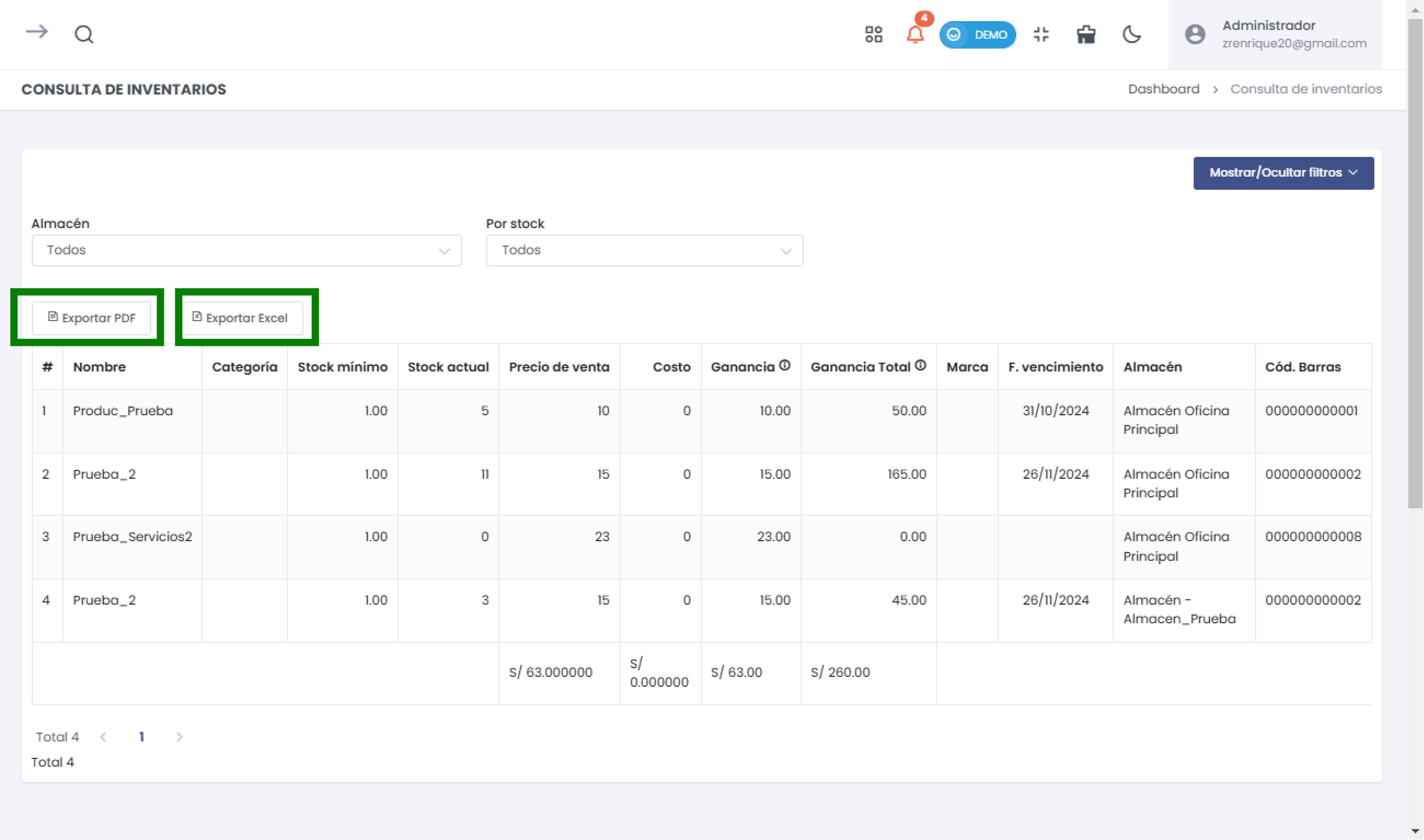Click the Exportar Excel button
1424x840 pixels.
pyautogui.click(x=240, y=318)
